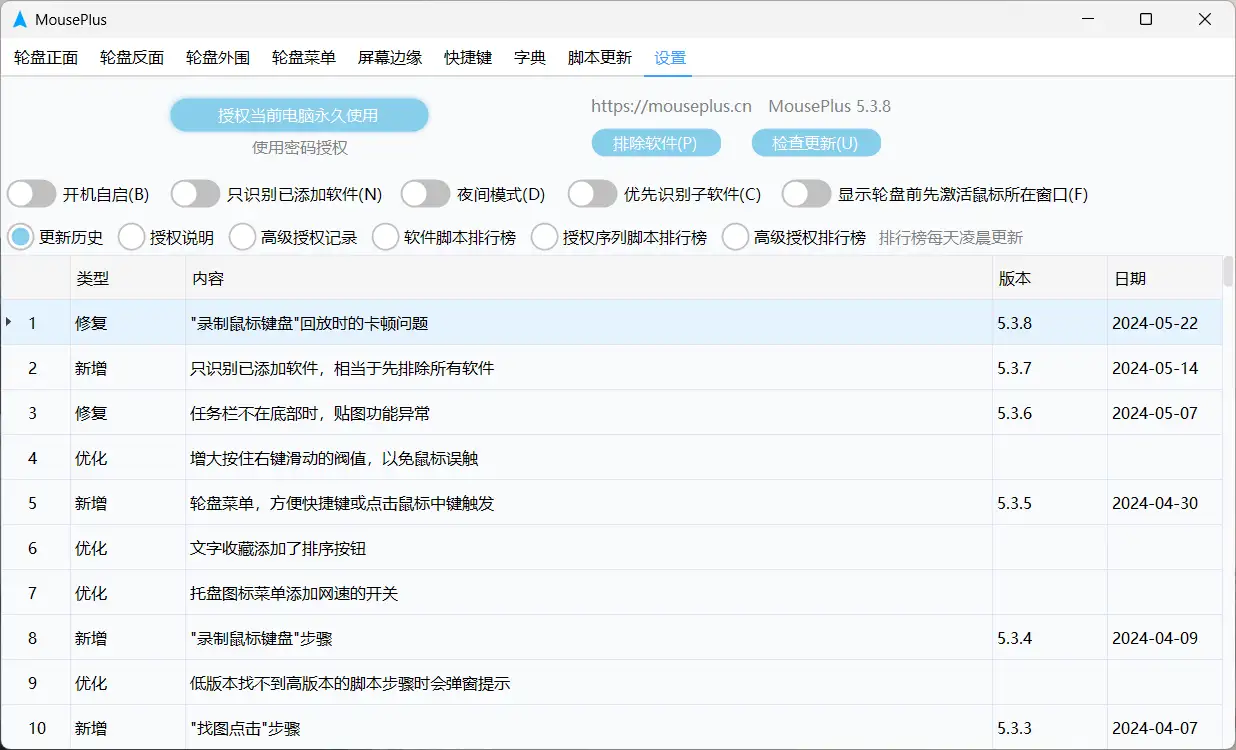Click date cell 2024-05-07
Image resolution: width=1236 pixels, height=750 pixels.
coord(1165,413)
